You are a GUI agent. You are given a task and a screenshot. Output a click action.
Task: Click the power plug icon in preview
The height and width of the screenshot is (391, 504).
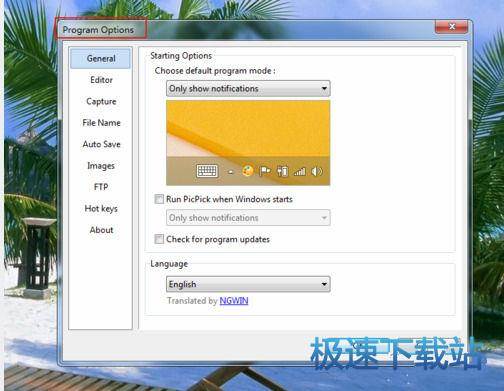(282, 171)
